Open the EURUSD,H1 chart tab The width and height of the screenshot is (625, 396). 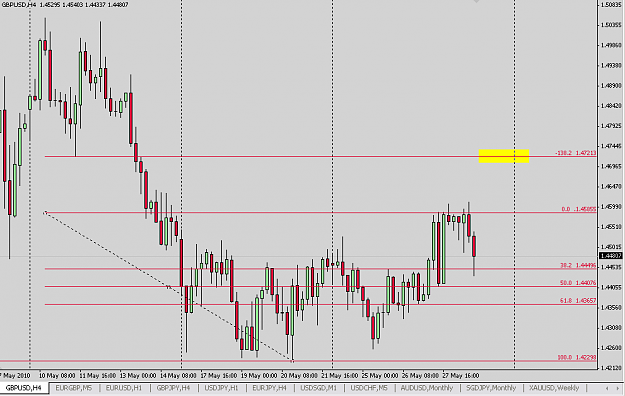pyautogui.click(x=124, y=388)
